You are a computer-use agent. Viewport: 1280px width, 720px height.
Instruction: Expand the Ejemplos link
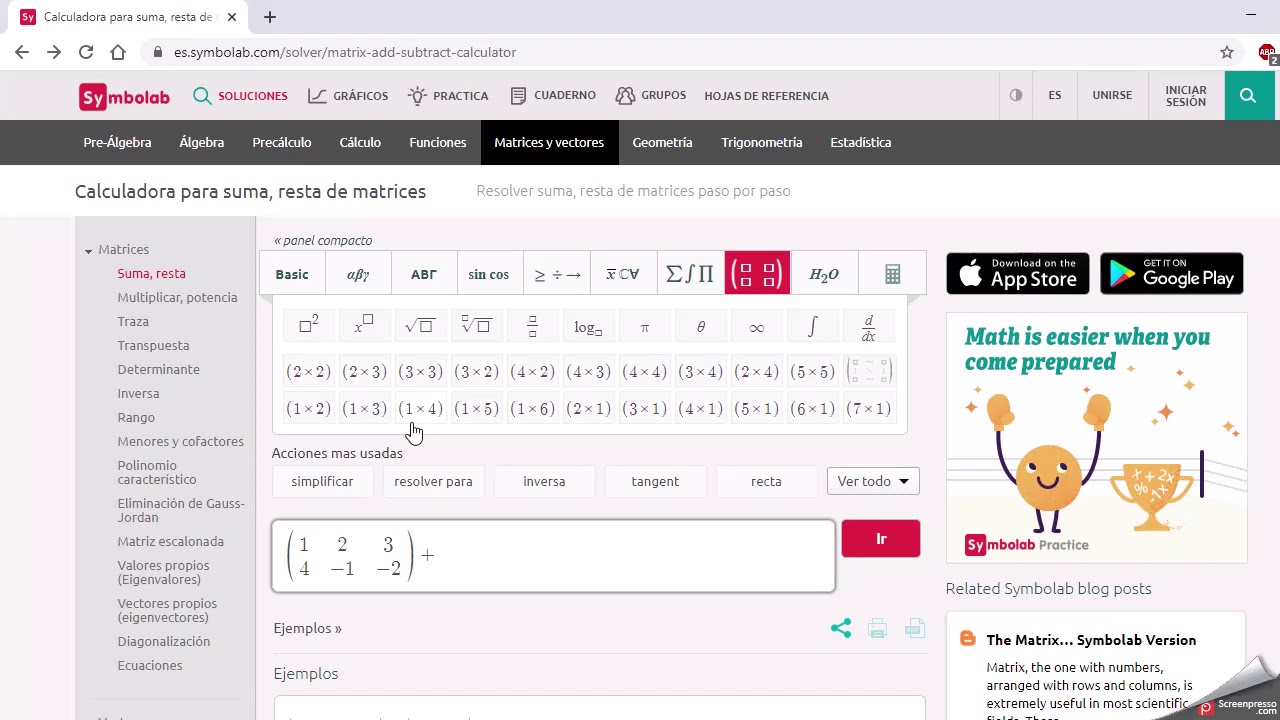coord(308,628)
